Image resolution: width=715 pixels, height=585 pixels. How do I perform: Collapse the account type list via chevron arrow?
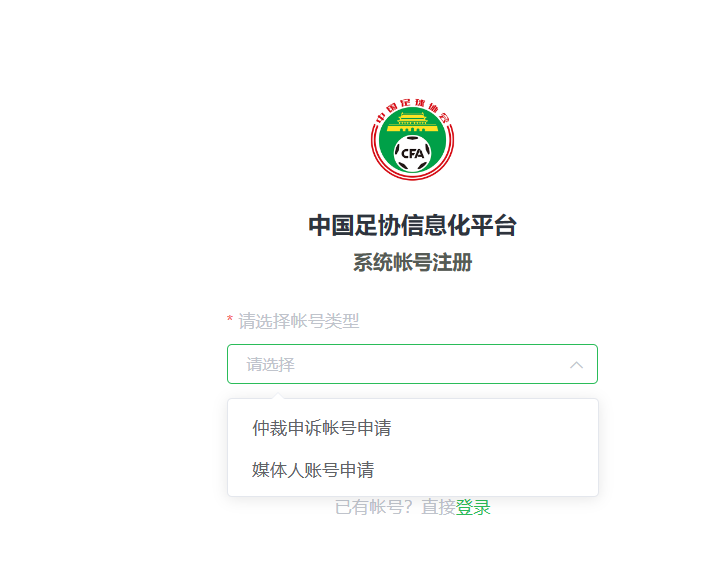pyautogui.click(x=576, y=365)
